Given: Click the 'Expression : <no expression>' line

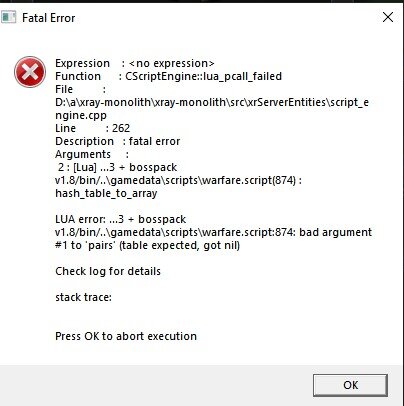Looking at the screenshot, I should [x=135, y=63].
